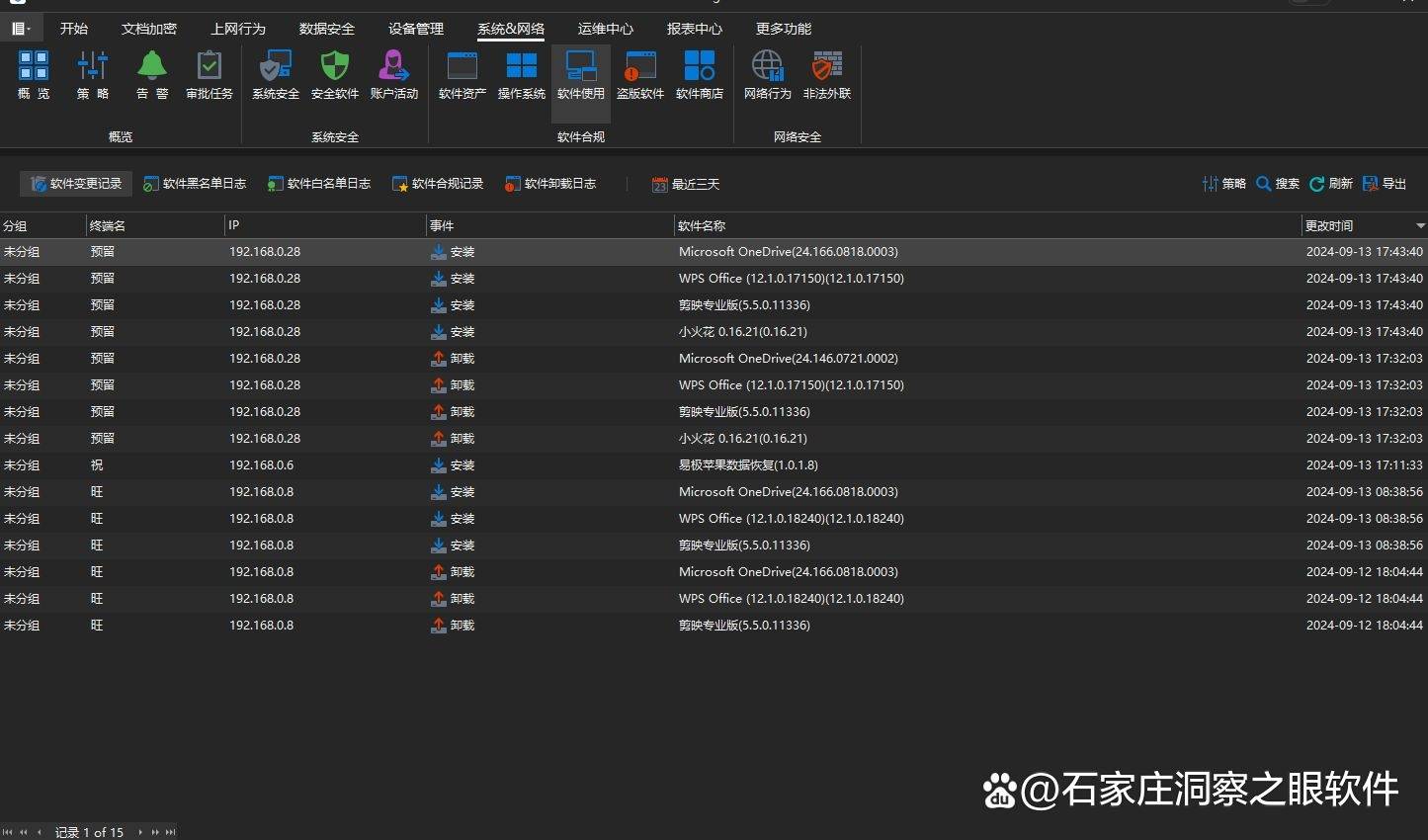Open the 操作系统 operating system icon
Viewport: 1428px width, 840px height.
[x=522, y=75]
